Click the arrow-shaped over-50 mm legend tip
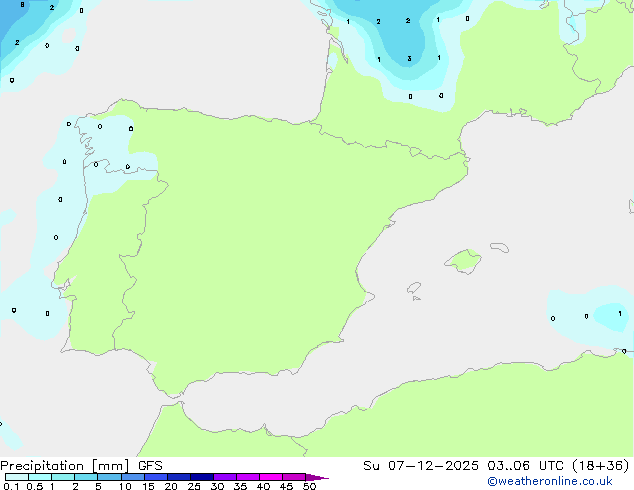The image size is (634, 490). pyautogui.click(x=317, y=477)
